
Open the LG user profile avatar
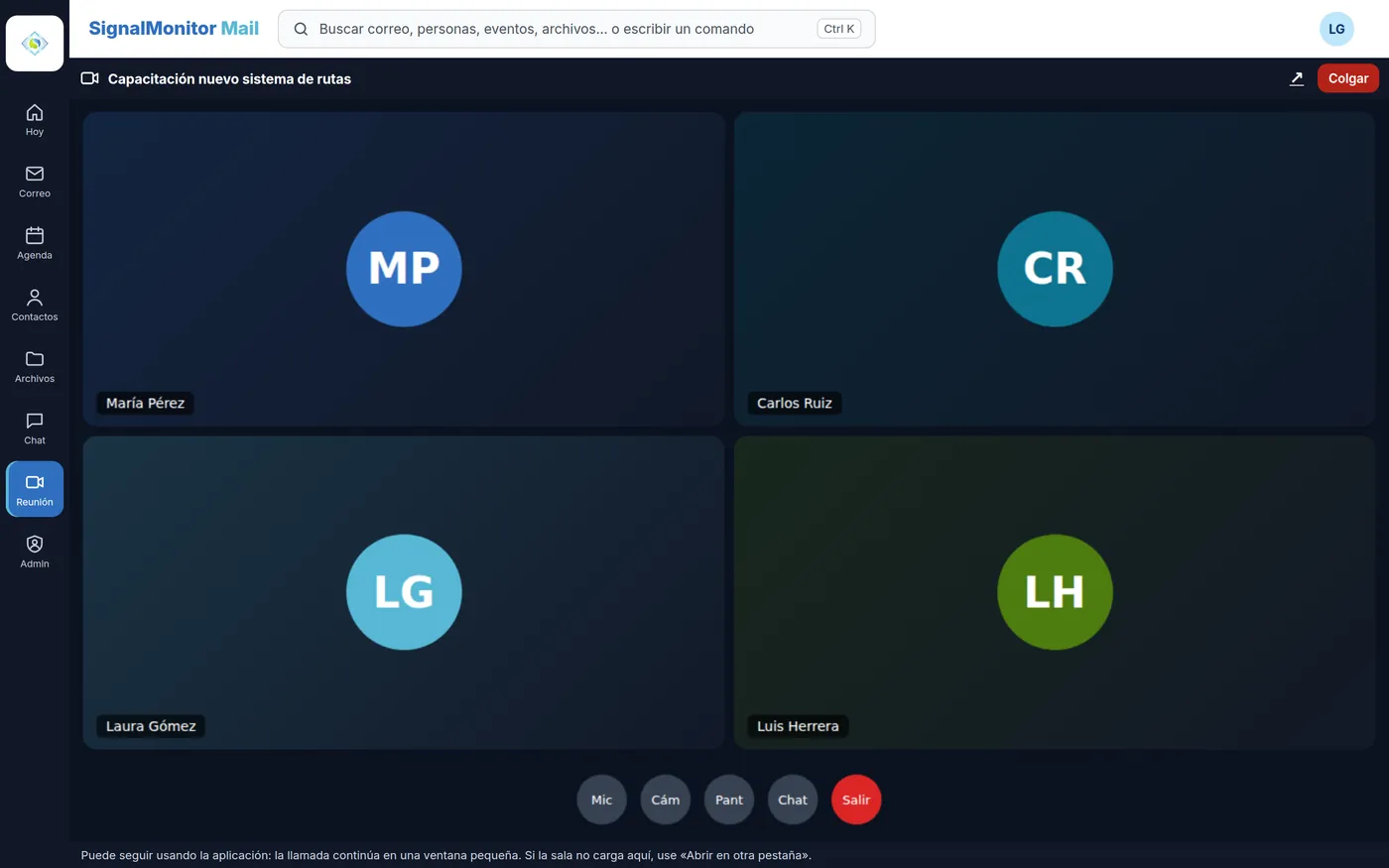pos(1336,29)
